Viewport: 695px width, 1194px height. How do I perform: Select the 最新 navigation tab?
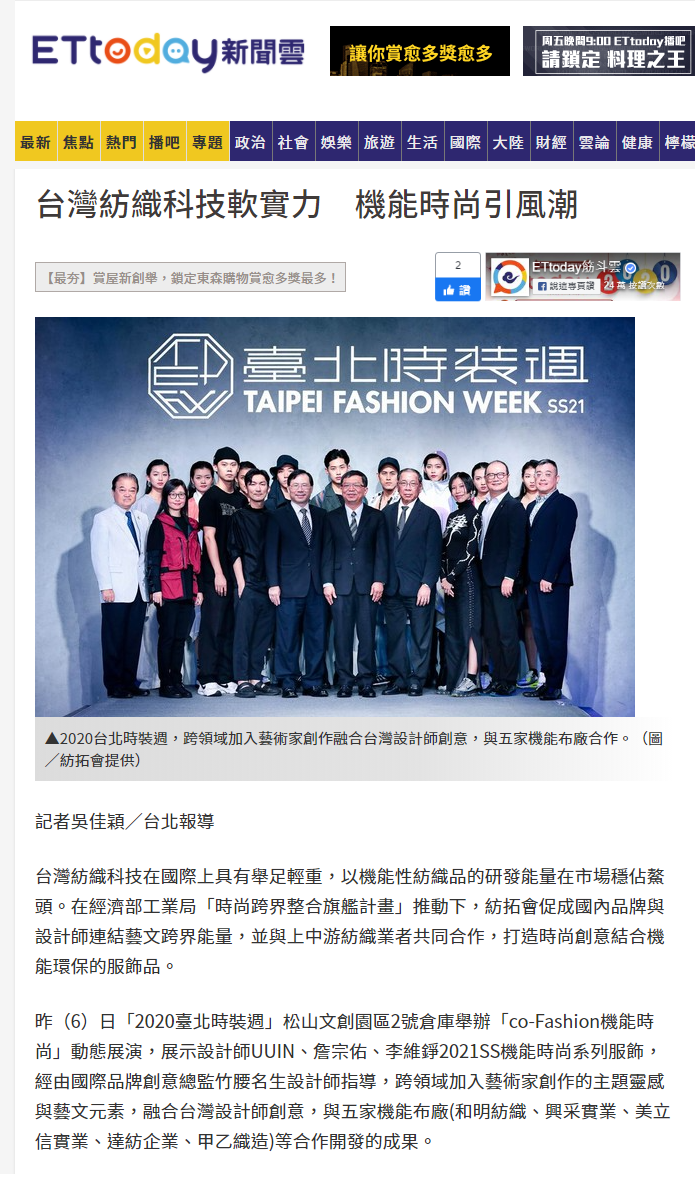pyautogui.click(x=36, y=142)
